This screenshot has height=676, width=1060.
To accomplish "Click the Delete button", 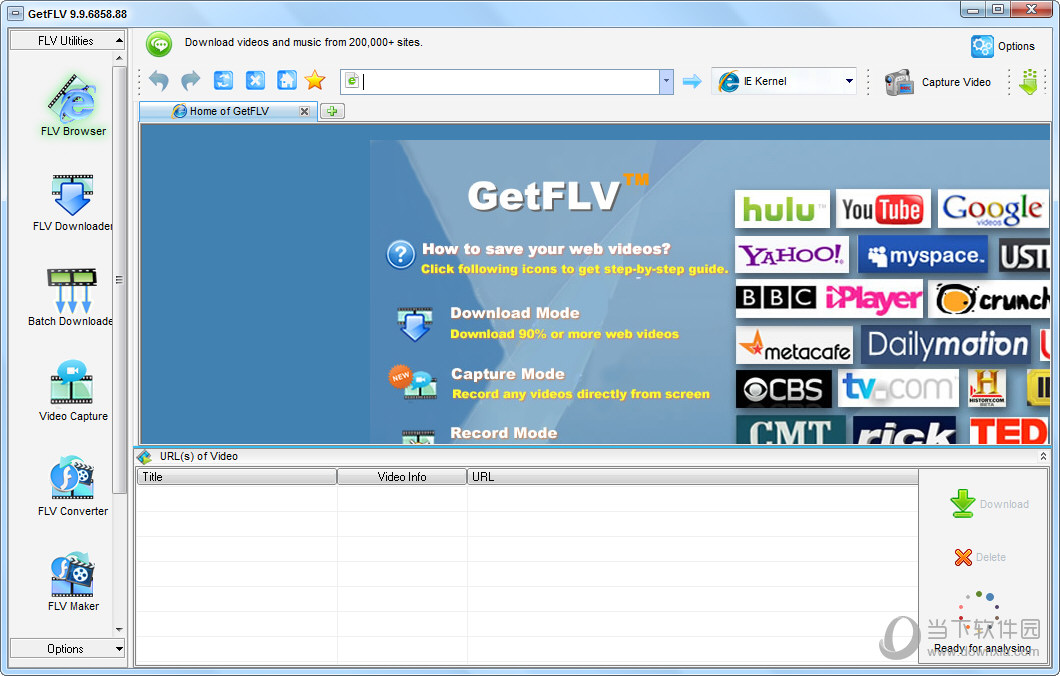I will pyautogui.click(x=980, y=557).
